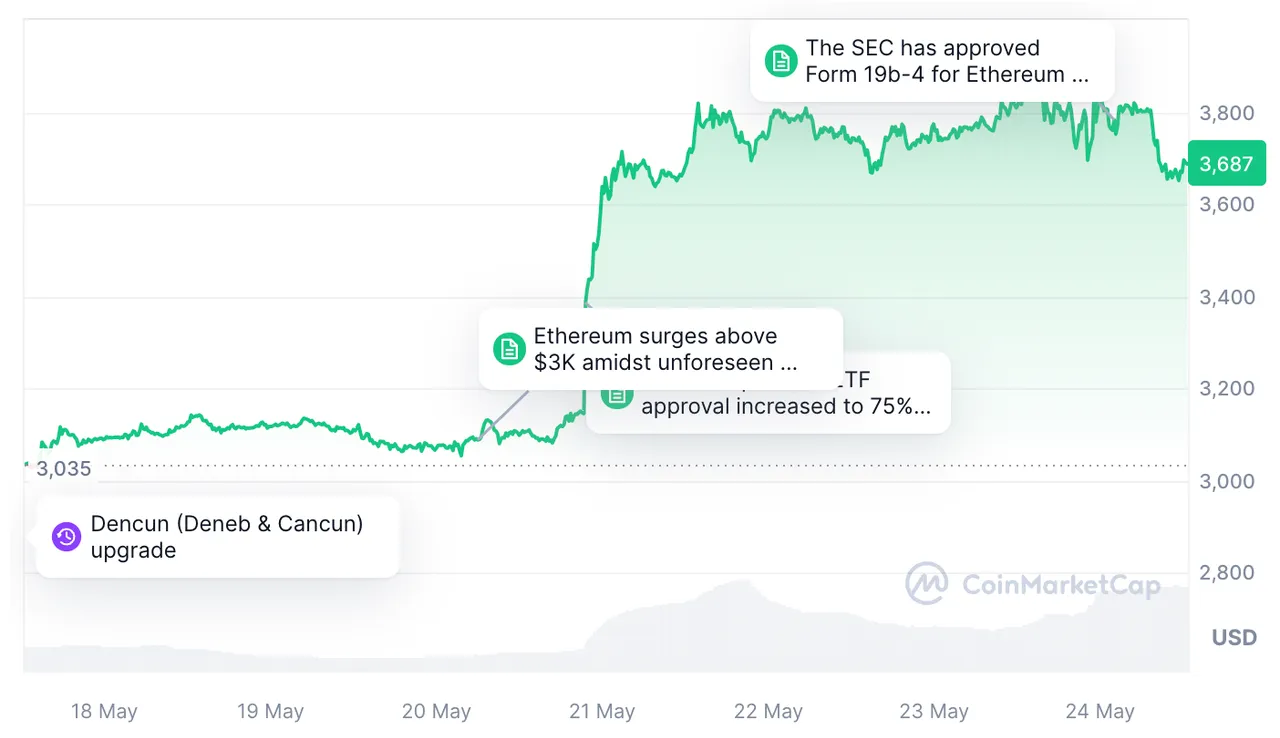
Task: Select the "22 May" date on the axis
Action: pyautogui.click(x=768, y=712)
